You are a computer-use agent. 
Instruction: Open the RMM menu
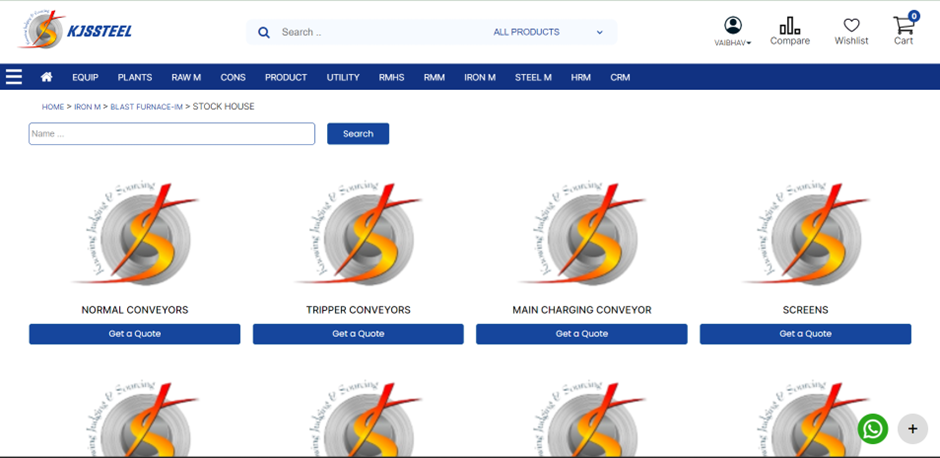[434, 77]
